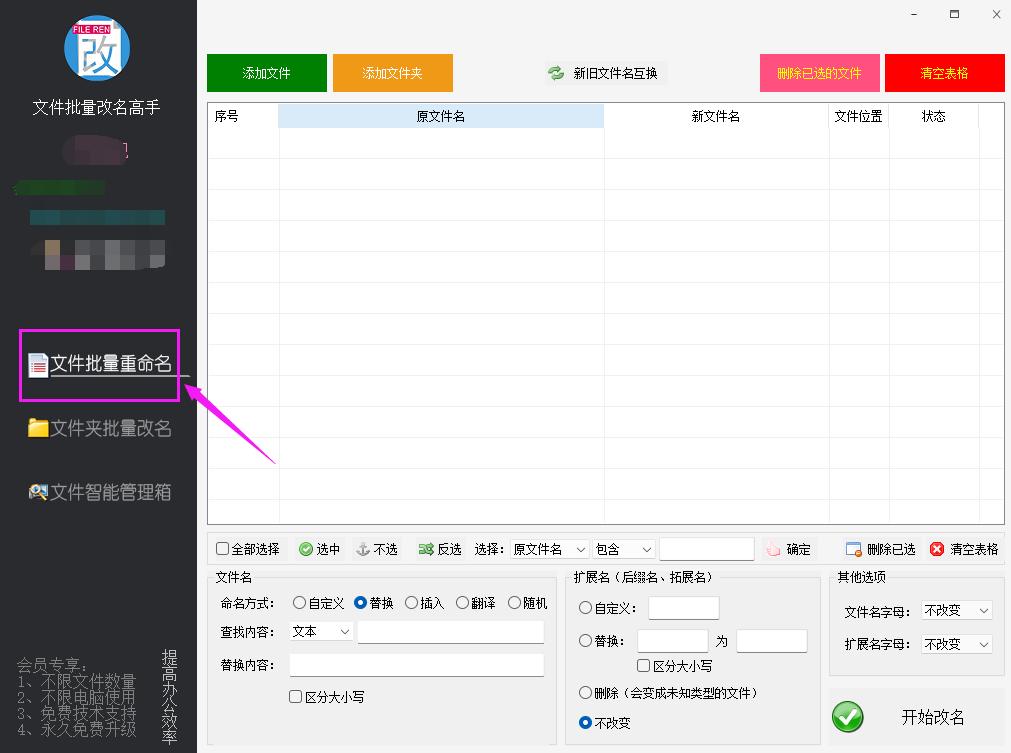Open the 查找内容 文本 type dropdown
Image resolution: width=1011 pixels, height=753 pixels.
[x=320, y=632]
